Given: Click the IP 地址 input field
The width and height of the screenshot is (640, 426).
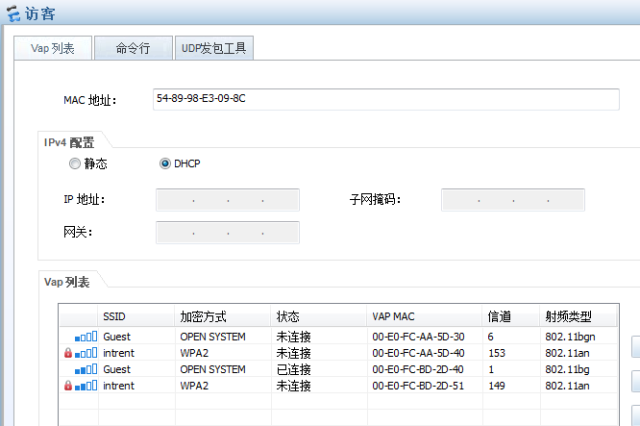Looking at the screenshot, I should point(228,200).
